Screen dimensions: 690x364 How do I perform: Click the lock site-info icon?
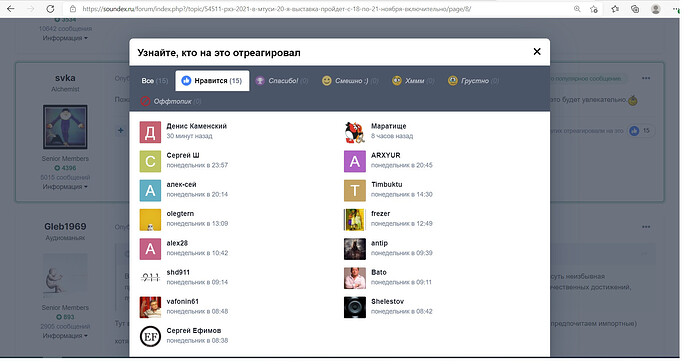73,9
